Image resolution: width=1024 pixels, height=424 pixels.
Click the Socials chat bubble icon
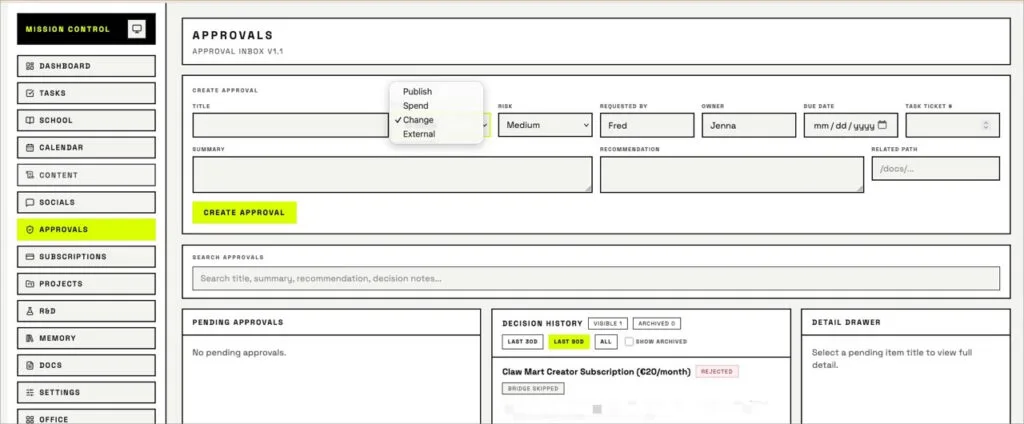(x=29, y=203)
